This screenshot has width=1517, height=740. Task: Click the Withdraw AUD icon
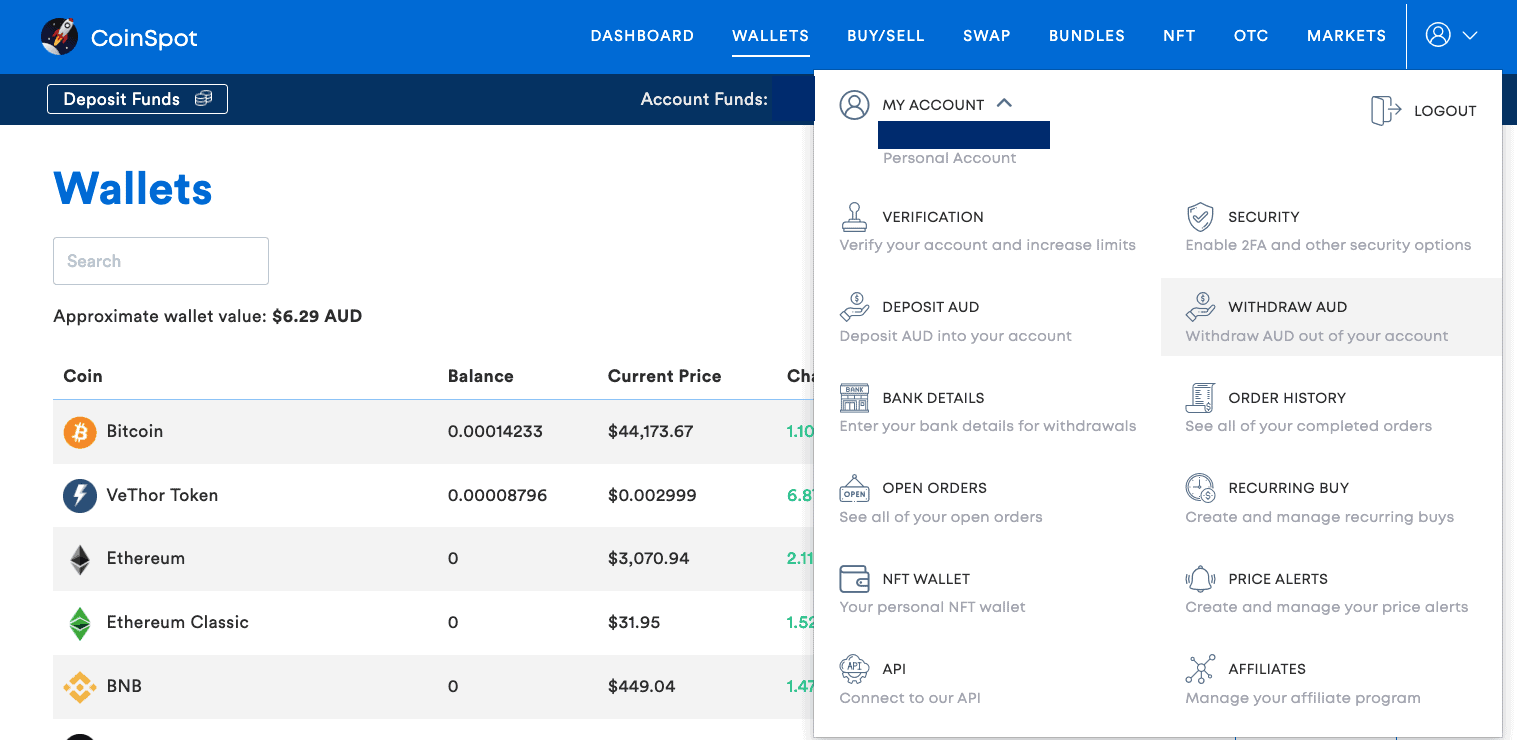pyautogui.click(x=1200, y=306)
